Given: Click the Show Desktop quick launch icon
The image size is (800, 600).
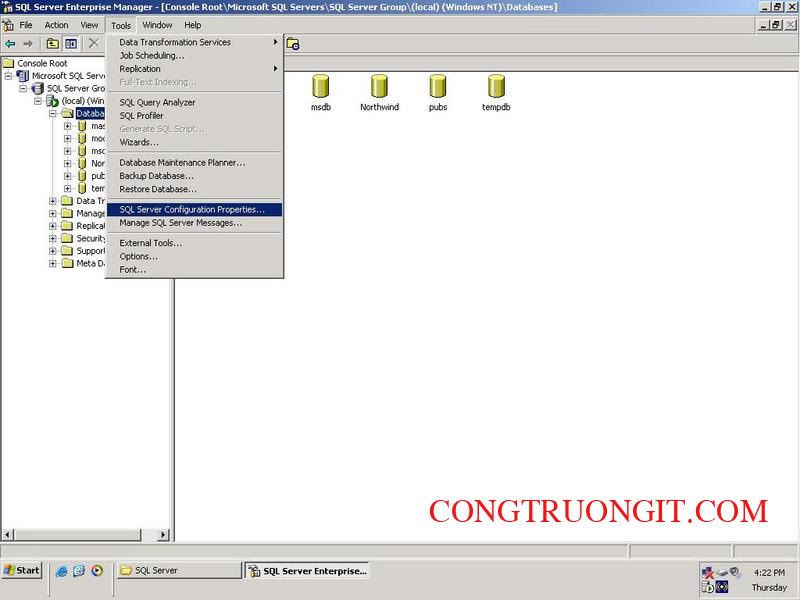Looking at the screenshot, I should (x=79, y=571).
